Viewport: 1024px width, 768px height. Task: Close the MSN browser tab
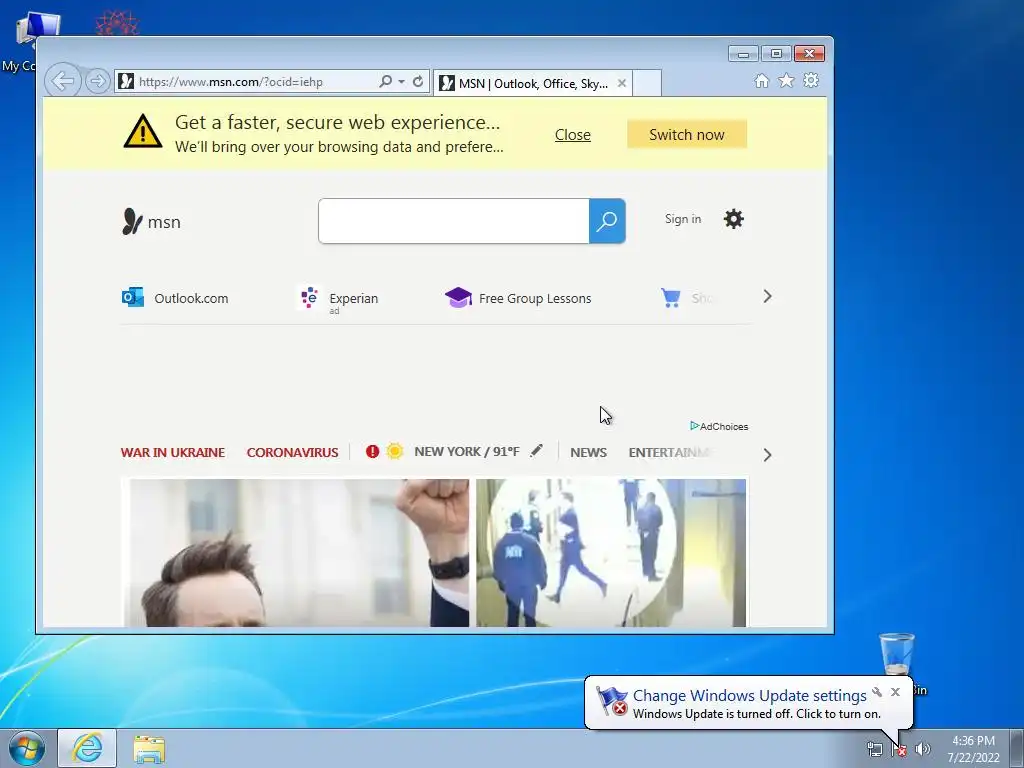pyautogui.click(x=622, y=84)
